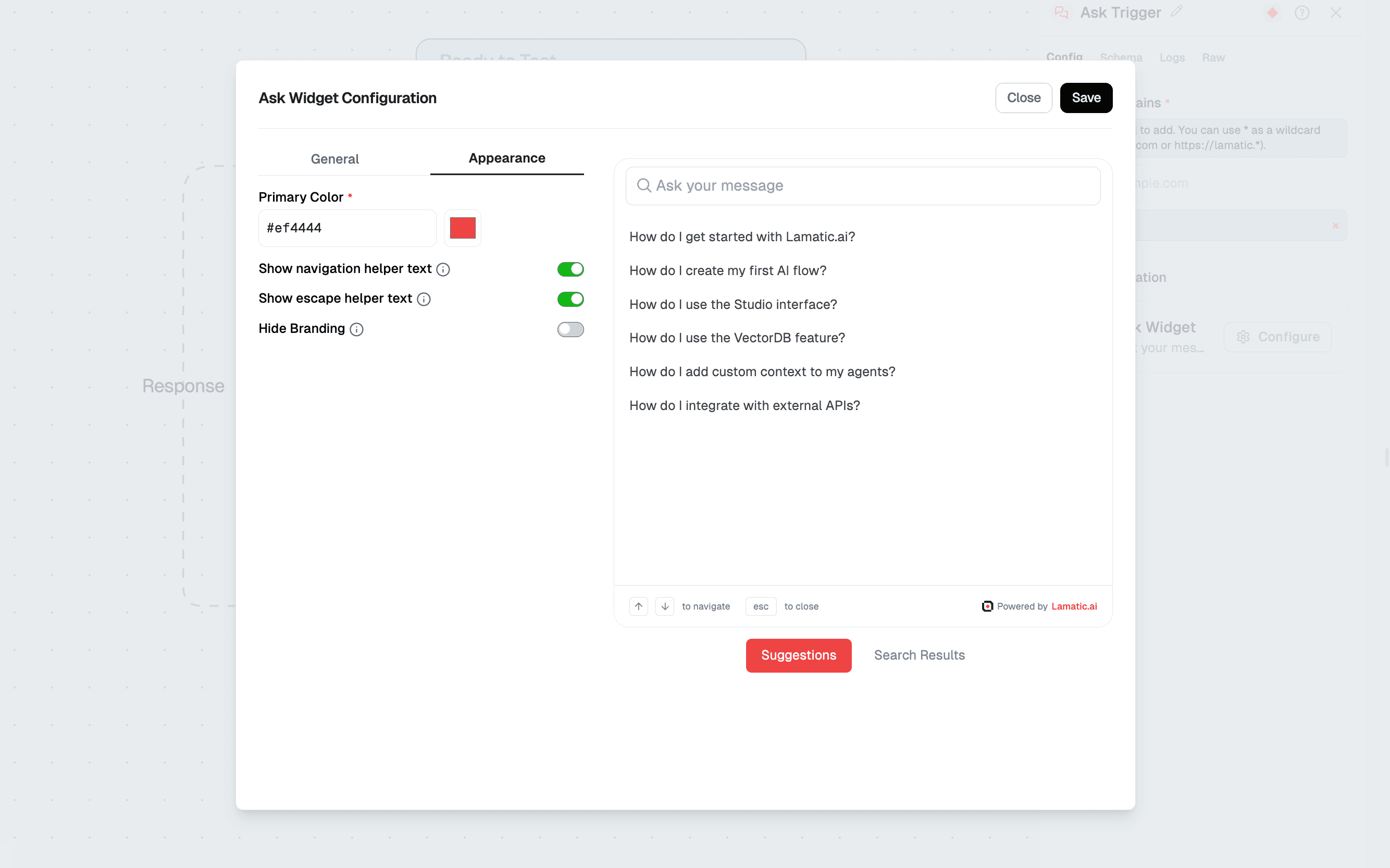This screenshot has height=868, width=1390.
Task: Click the up arrow navigation key icon
Action: pos(638,606)
